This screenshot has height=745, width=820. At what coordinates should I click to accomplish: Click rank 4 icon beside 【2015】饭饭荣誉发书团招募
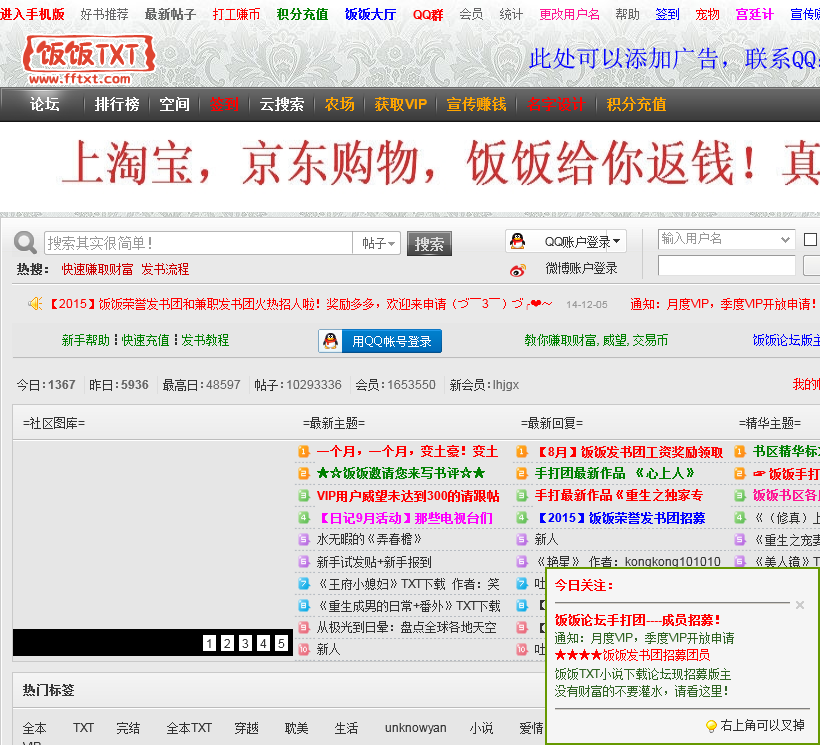click(522, 518)
